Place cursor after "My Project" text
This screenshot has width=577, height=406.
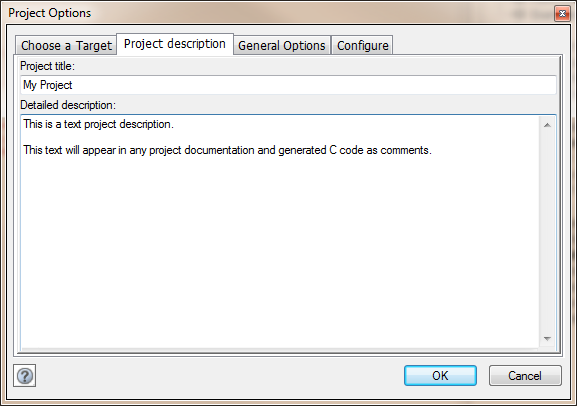pos(73,85)
